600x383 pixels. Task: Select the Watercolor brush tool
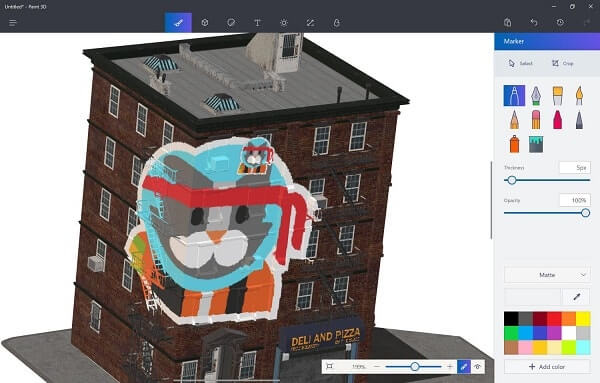pos(579,96)
